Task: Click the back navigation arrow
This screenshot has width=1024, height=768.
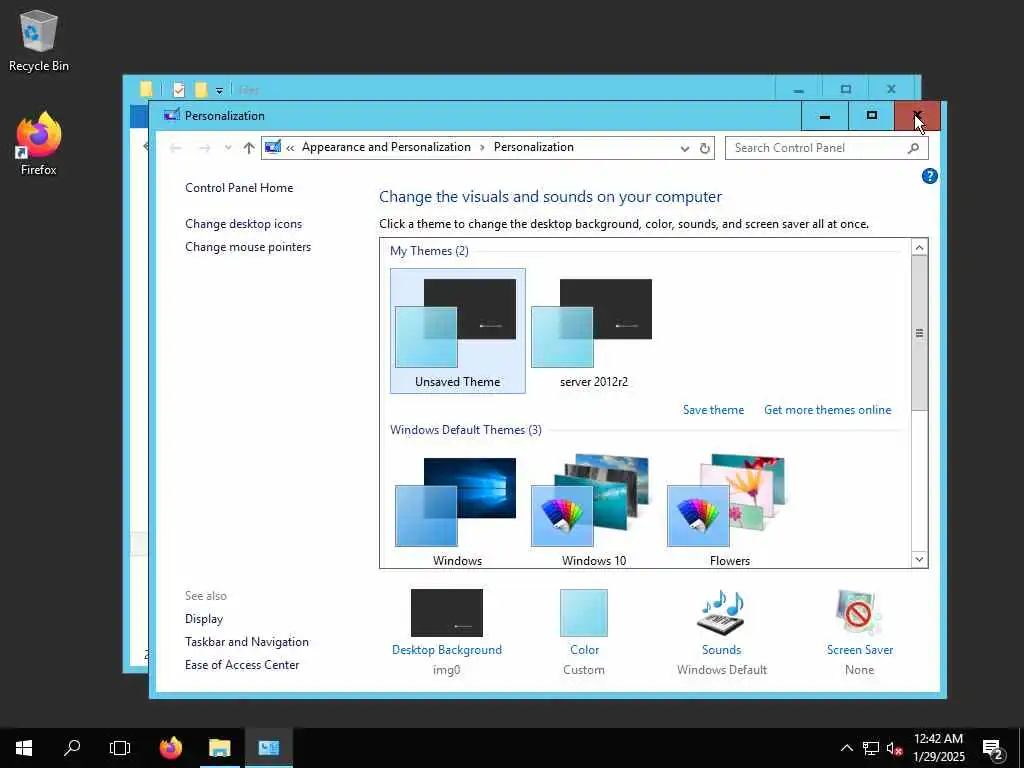Action: coord(175,148)
